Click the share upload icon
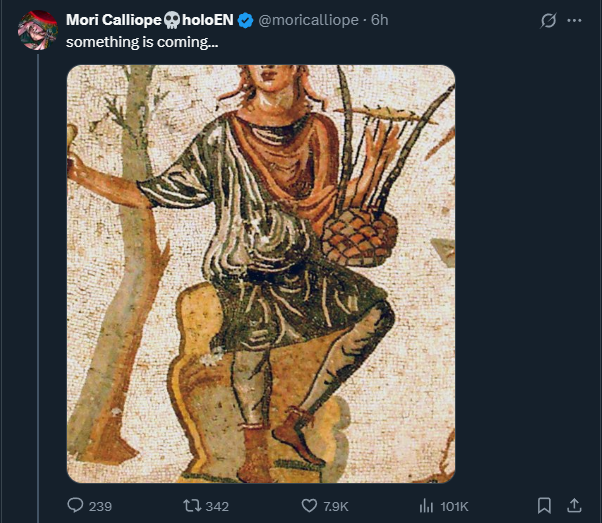The width and height of the screenshot is (602, 523). 574,505
